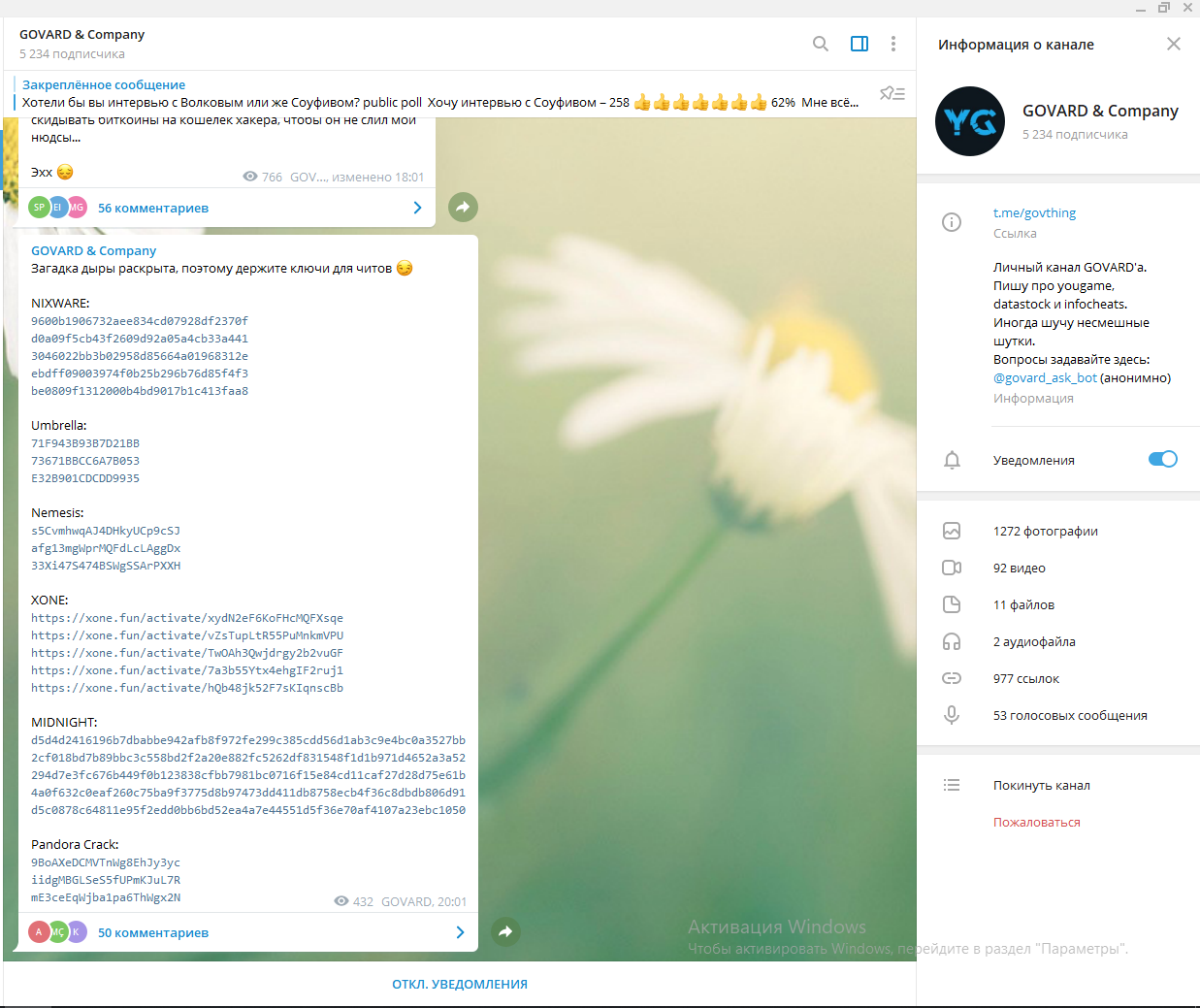Image resolution: width=1200 pixels, height=1008 pixels.
Task: Click 'ОТКЛ. УВЕДОМЛЕНИЯ' at the bottom
Action: coord(460,984)
